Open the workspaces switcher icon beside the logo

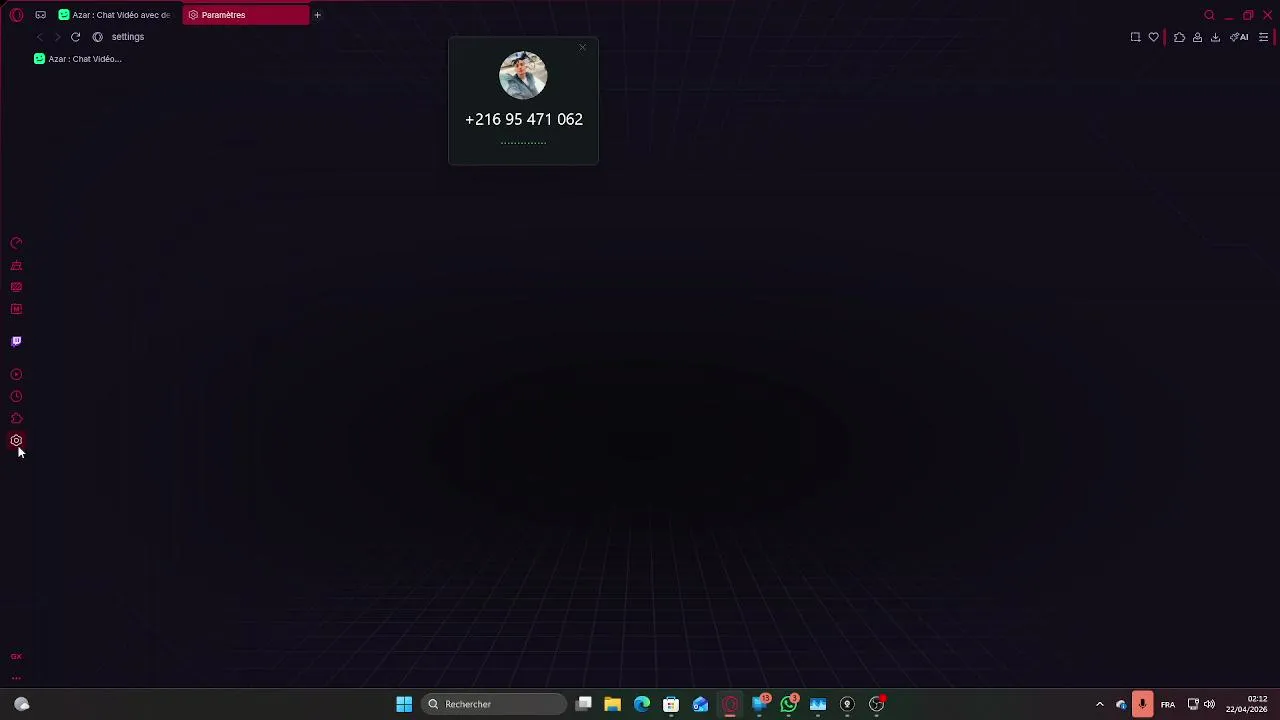(x=40, y=15)
